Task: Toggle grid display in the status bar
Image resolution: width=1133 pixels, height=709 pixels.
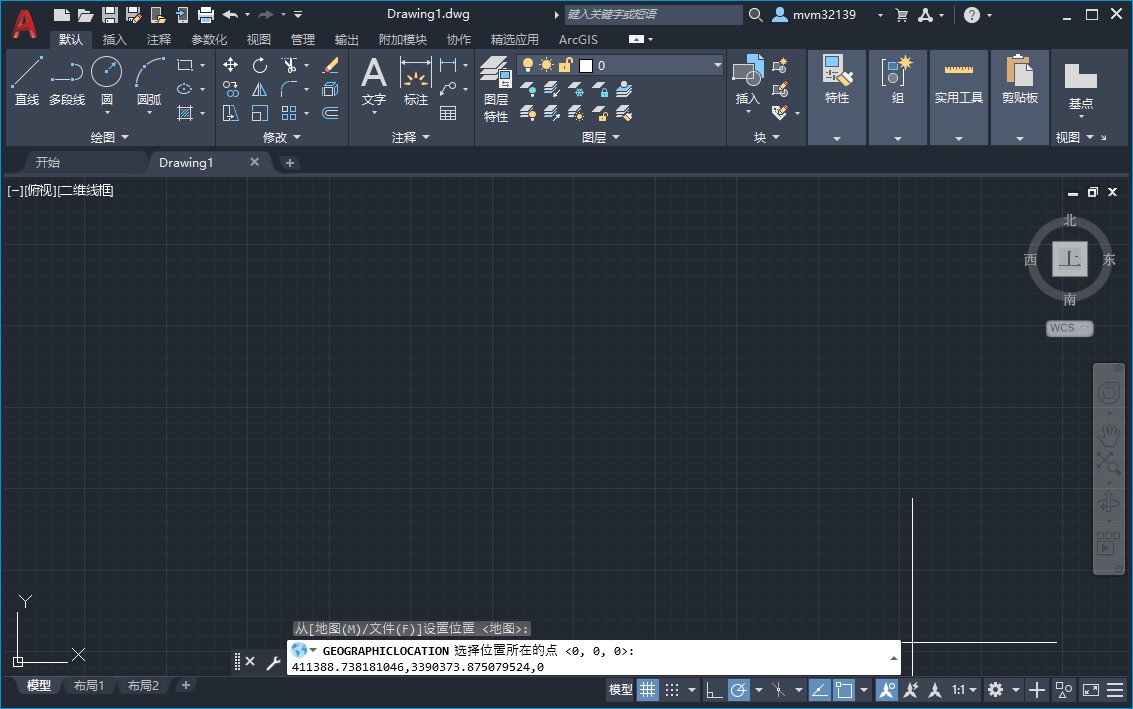Action: point(648,690)
